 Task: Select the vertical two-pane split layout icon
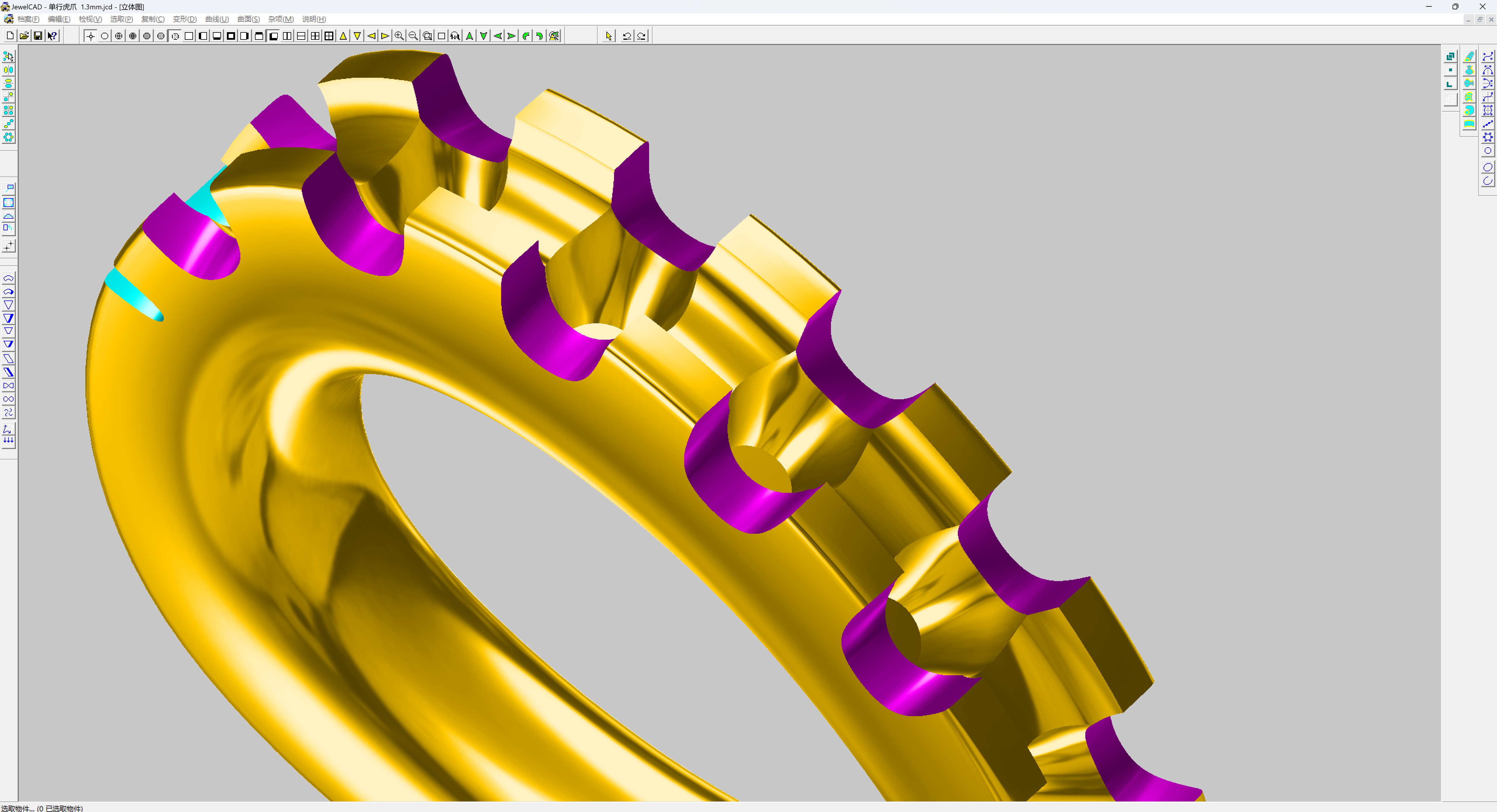[x=287, y=36]
